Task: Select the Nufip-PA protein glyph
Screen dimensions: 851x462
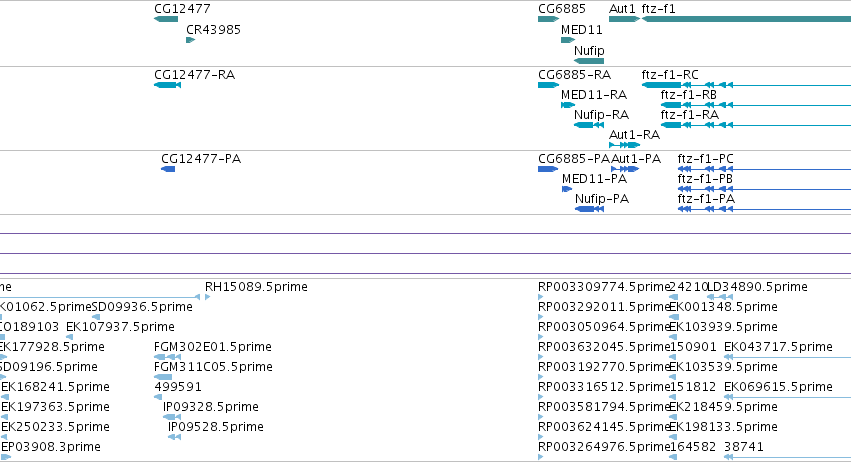Action: 589,209
